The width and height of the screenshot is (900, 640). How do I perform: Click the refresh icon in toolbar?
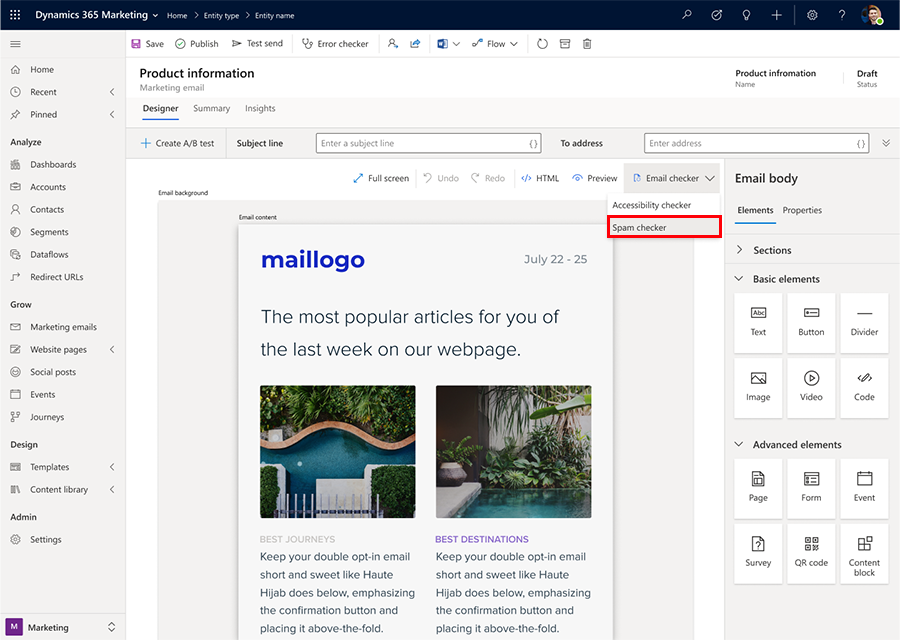(542, 44)
